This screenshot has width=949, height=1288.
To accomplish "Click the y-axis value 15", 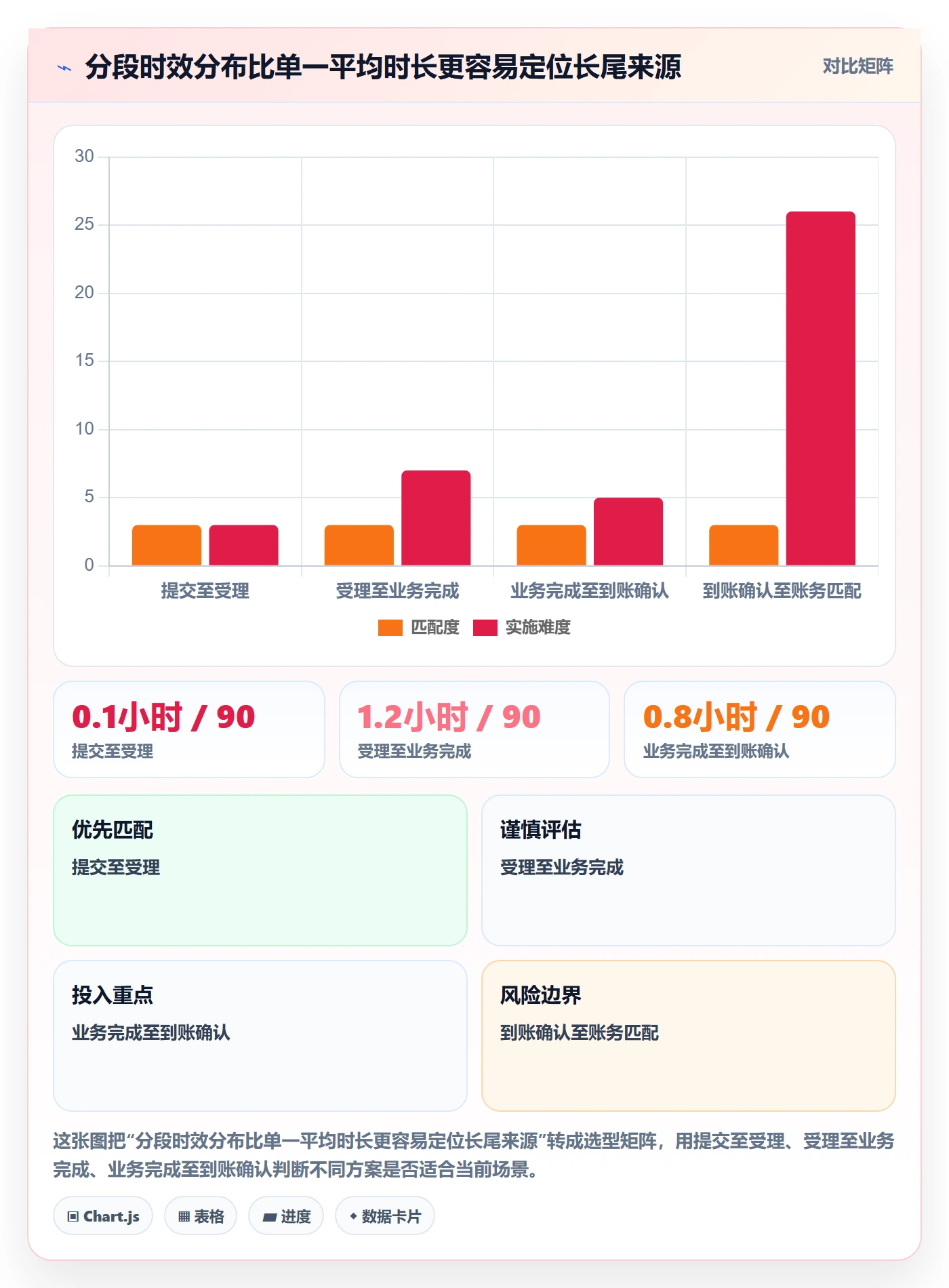I will tap(84, 361).
